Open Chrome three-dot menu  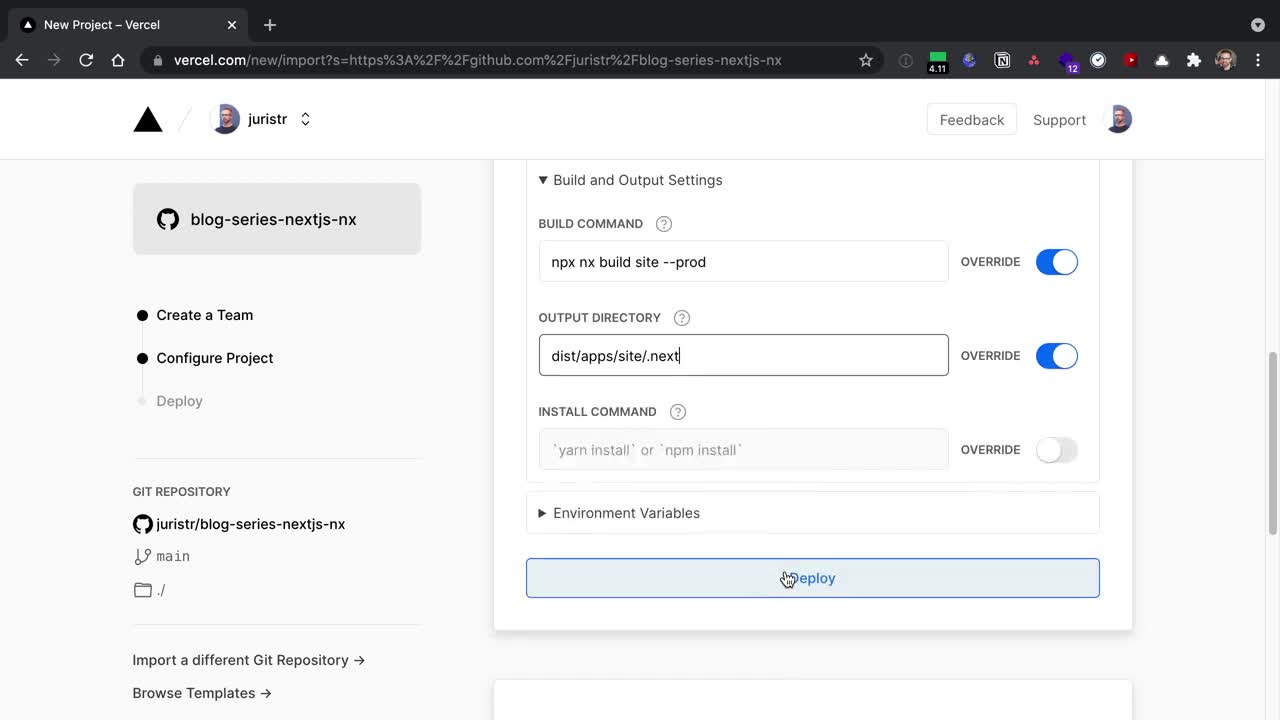1258,60
